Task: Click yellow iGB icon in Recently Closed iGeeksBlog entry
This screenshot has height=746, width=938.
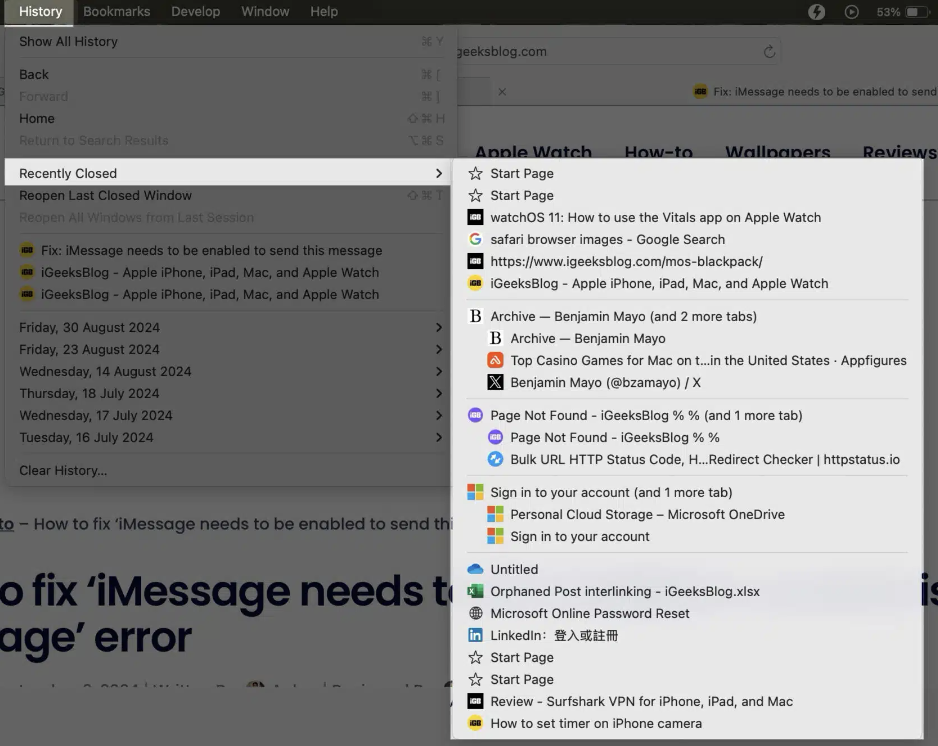Action: (x=475, y=284)
